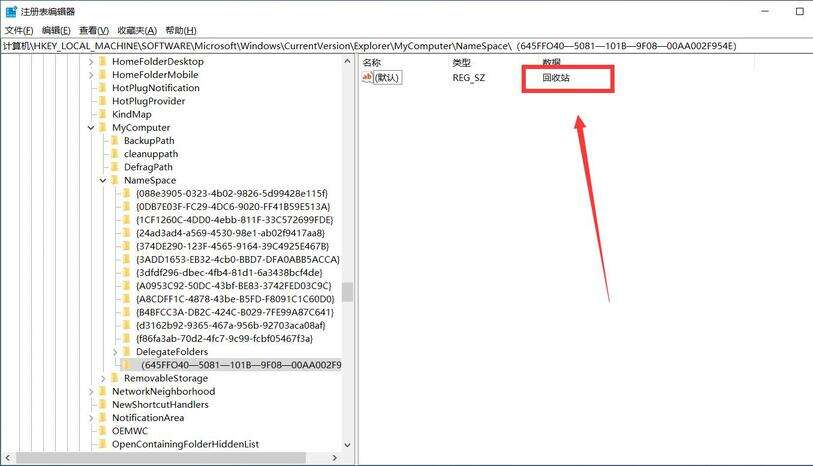Expand the NetworkNeighborhood key
This screenshot has width=813, height=466.
[x=91, y=391]
